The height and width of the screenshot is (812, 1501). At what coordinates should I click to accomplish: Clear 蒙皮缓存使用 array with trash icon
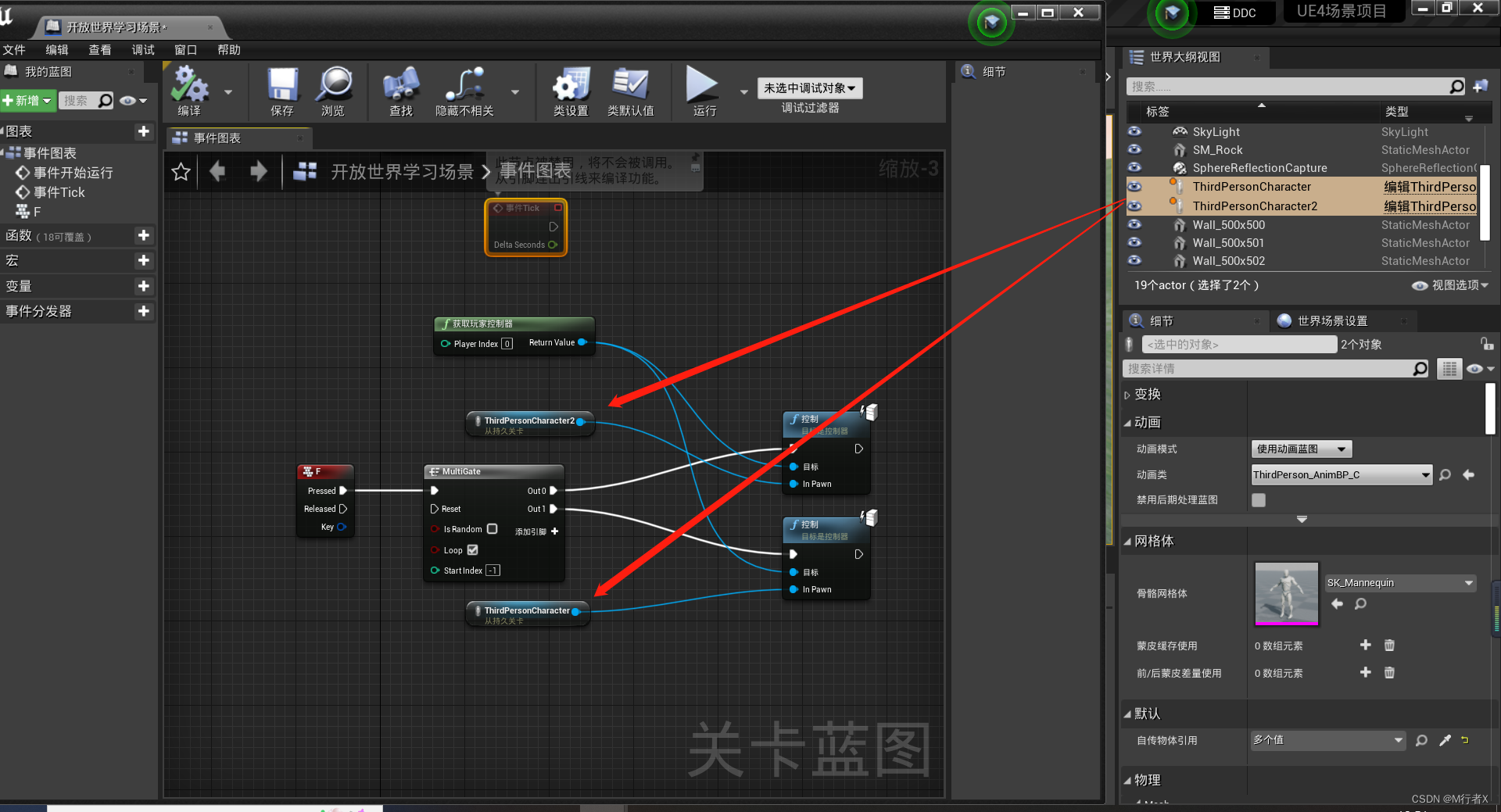[x=1389, y=646]
